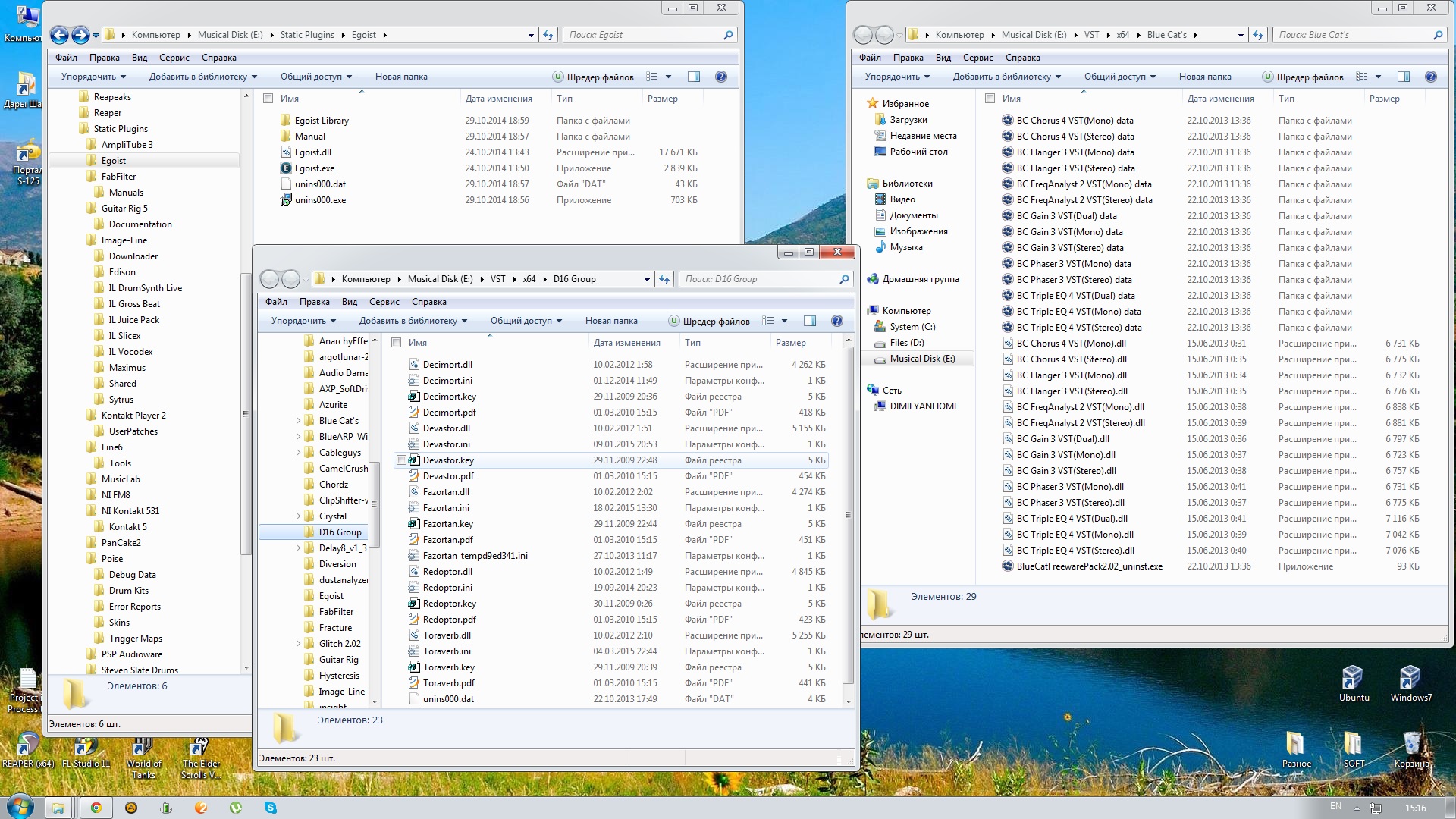The width and height of the screenshot is (1456, 819).
Task: Open the Упорядочить dropdown in Egoist window
Action: click(93, 77)
